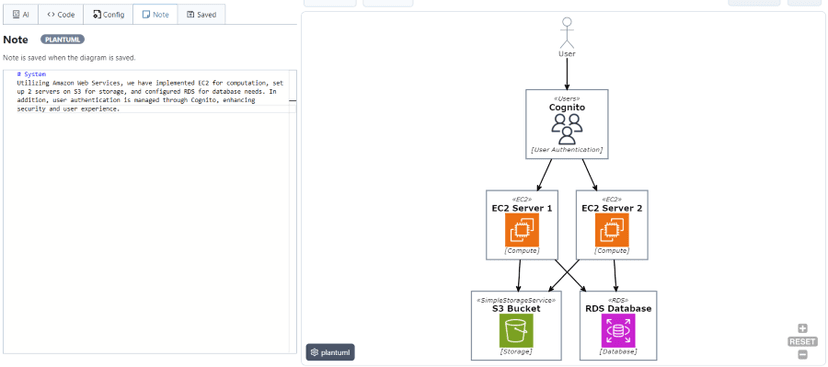The height and width of the screenshot is (367, 828).
Task: Click the '[Storage]' caption under S3 icon
Action: click(516, 351)
